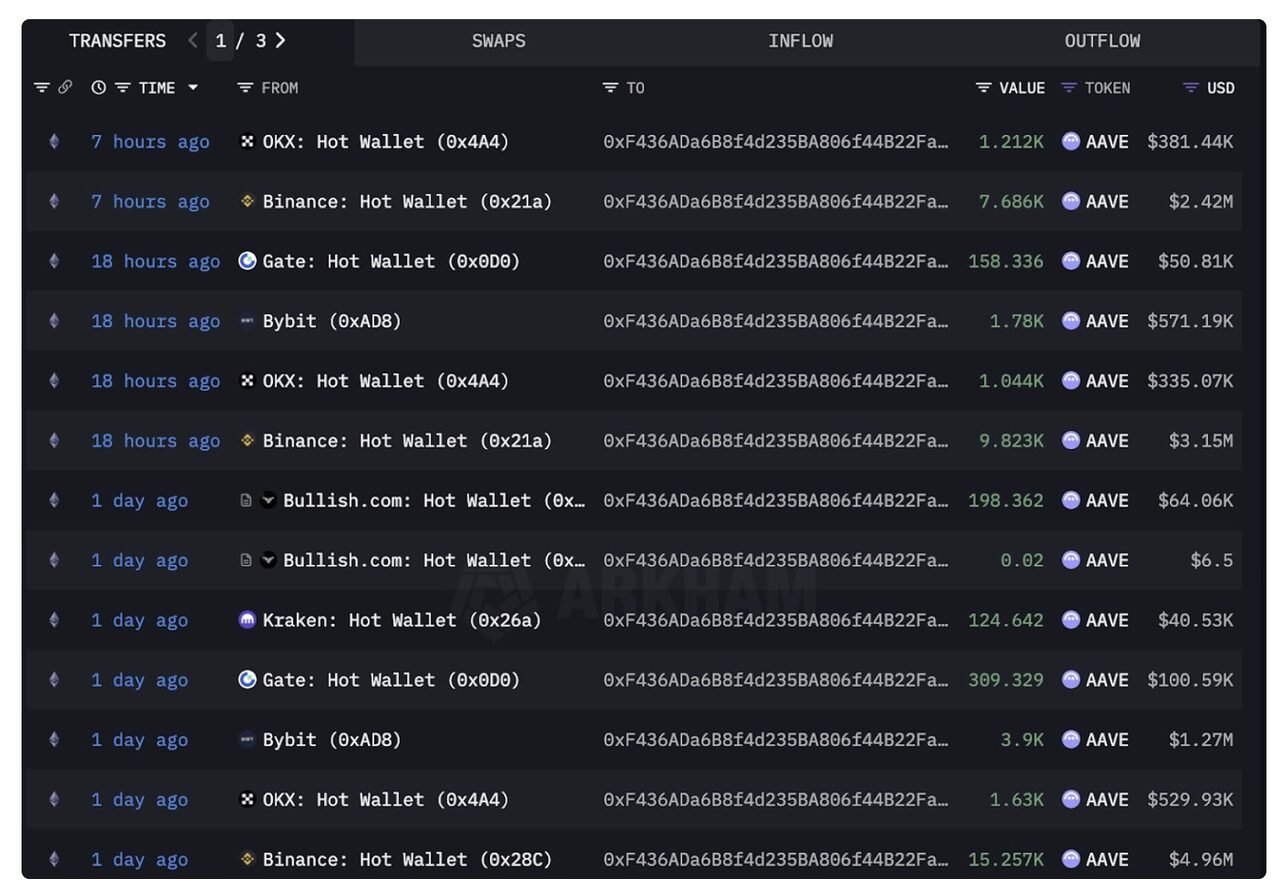Click the value 1.63K
Viewport: 1280px width, 895px height.
pos(1016,799)
